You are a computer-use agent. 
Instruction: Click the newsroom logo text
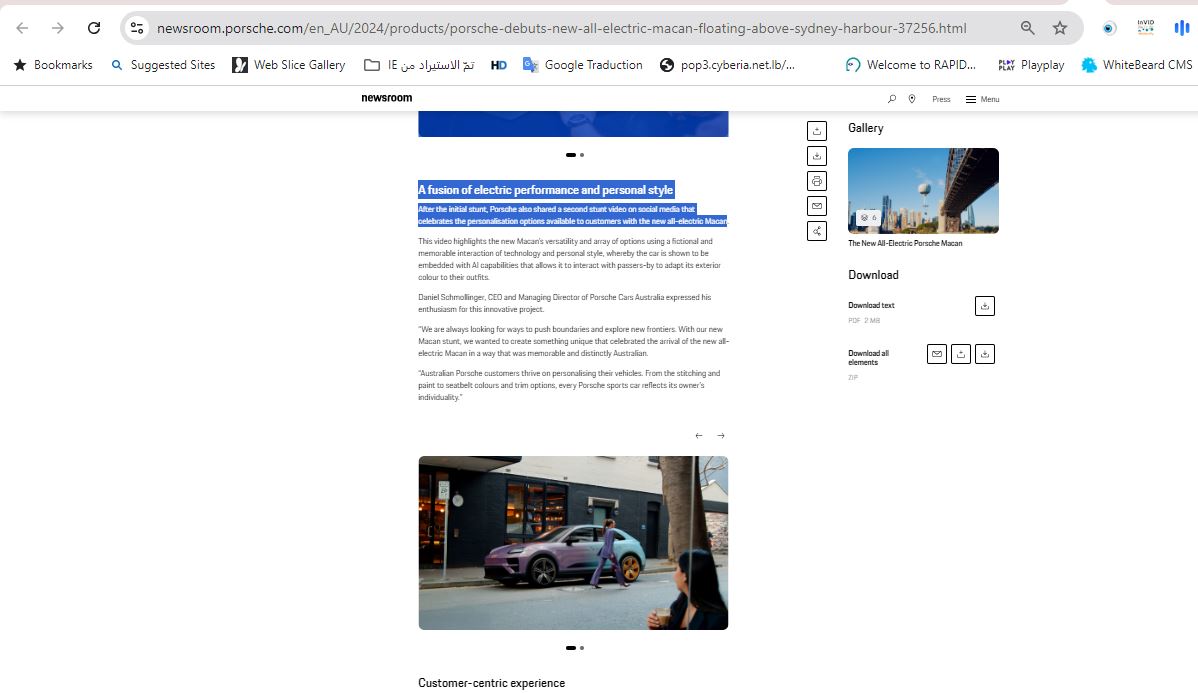386,98
